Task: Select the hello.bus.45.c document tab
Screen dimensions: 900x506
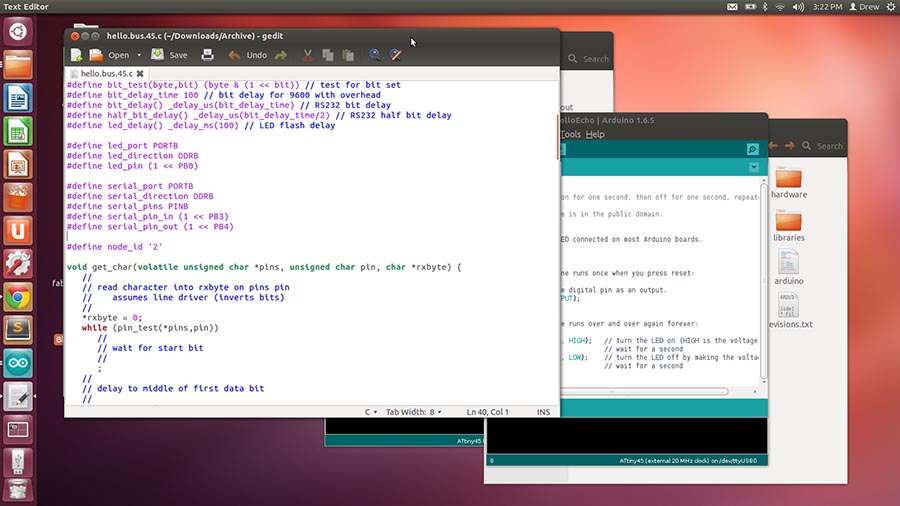Action: pyautogui.click(x=106, y=73)
